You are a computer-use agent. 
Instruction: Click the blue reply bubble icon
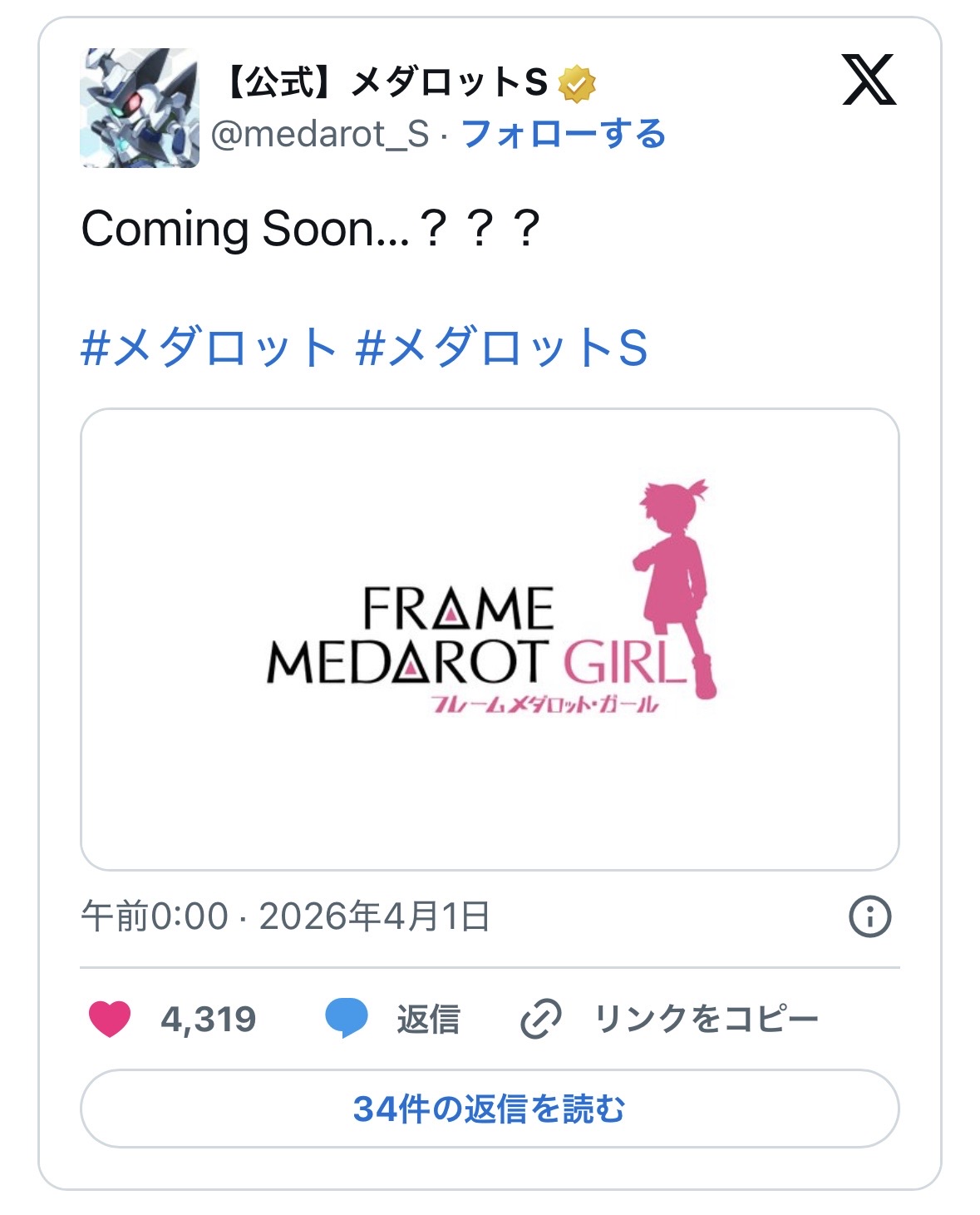point(346,1019)
